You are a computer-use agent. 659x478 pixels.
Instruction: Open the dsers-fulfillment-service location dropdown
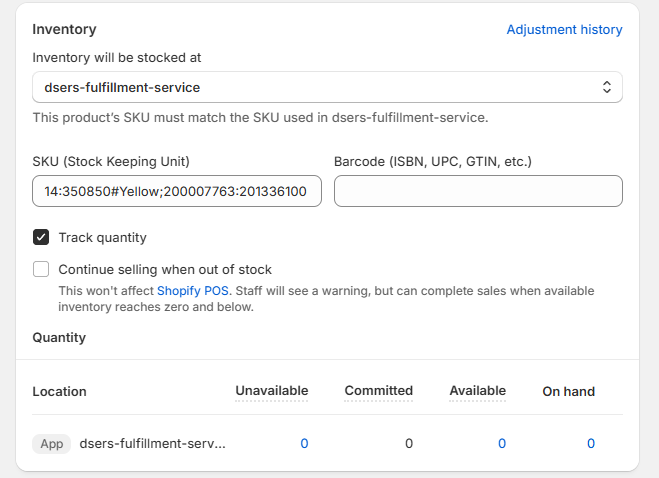pos(327,87)
